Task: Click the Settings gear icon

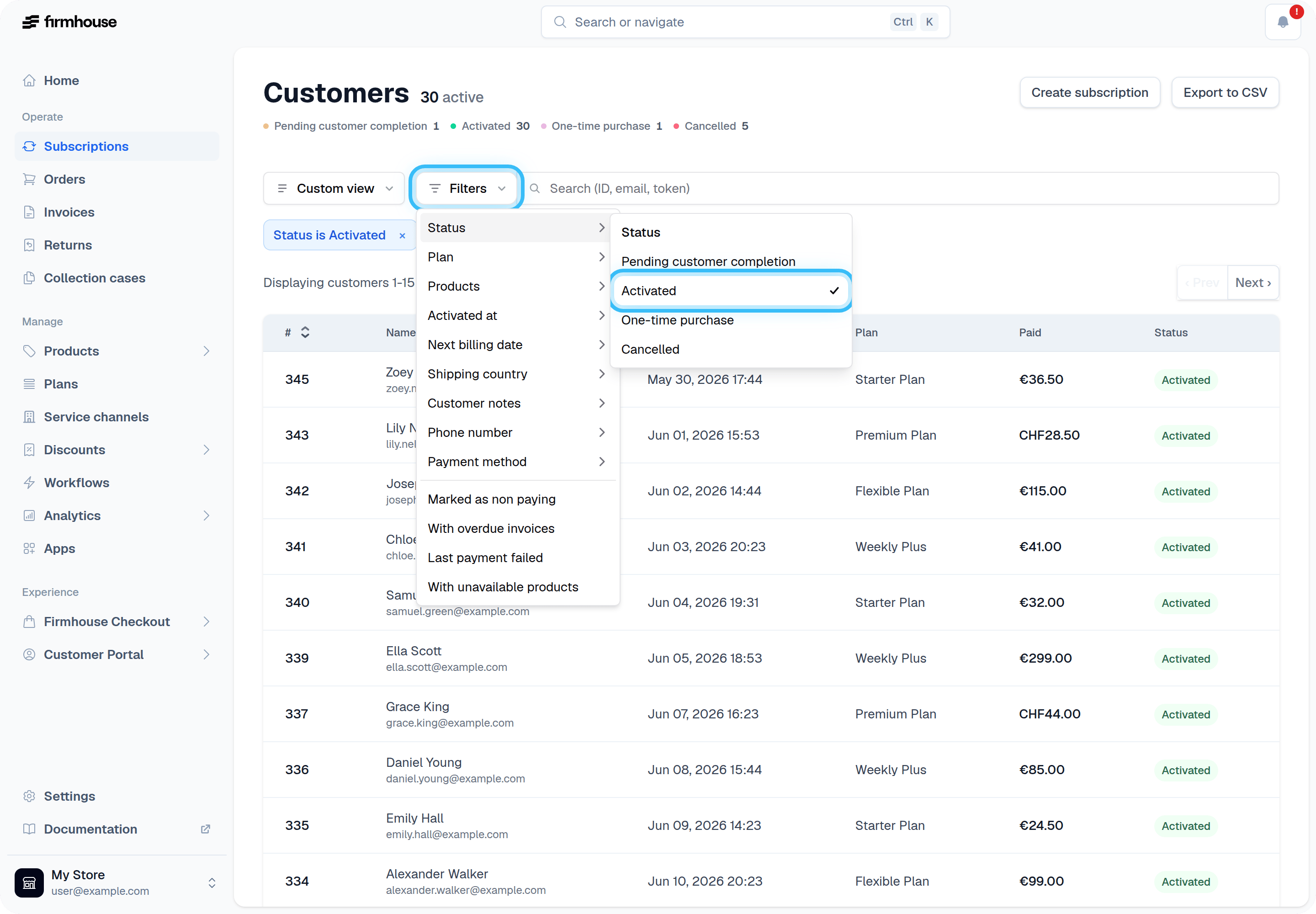Action: tap(29, 797)
